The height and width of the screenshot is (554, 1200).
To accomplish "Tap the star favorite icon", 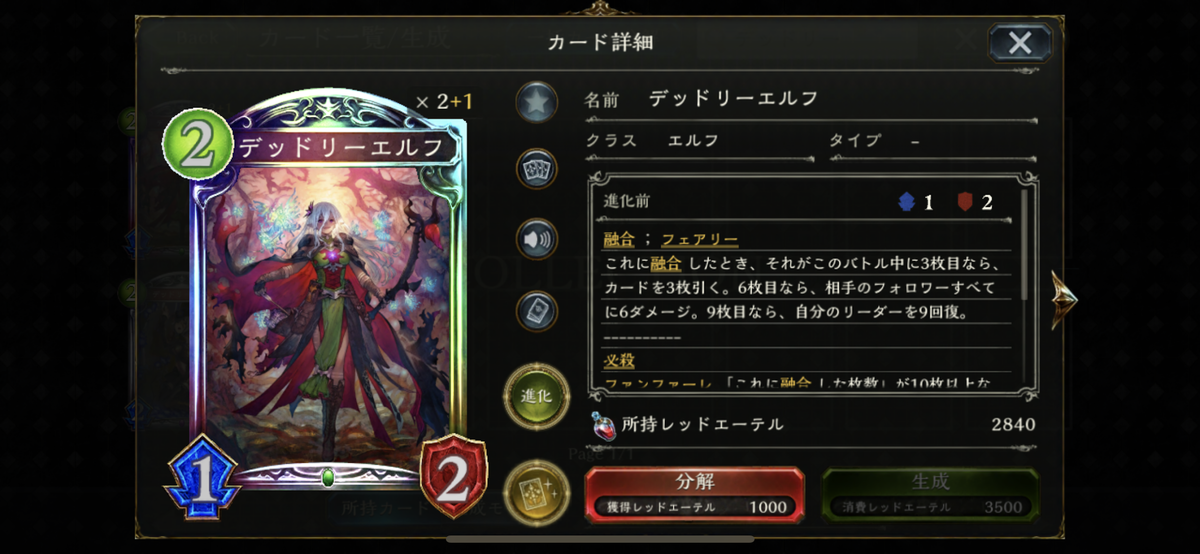I will (537, 102).
